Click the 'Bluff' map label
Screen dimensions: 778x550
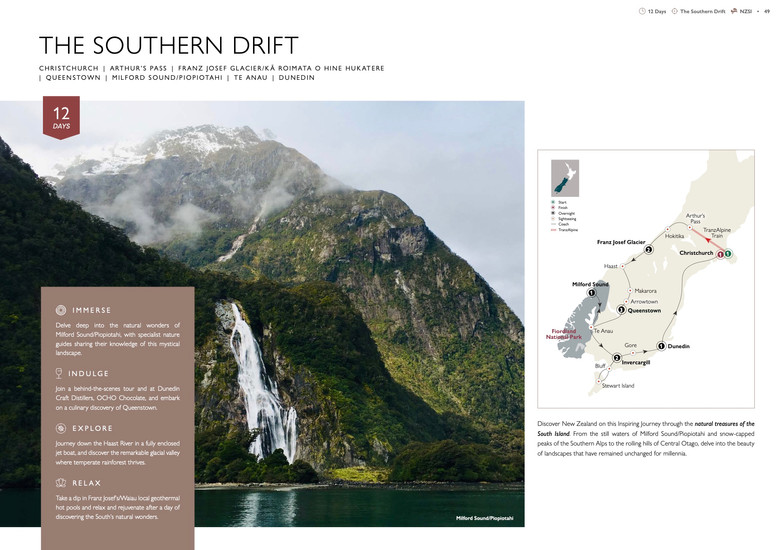[x=600, y=366]
